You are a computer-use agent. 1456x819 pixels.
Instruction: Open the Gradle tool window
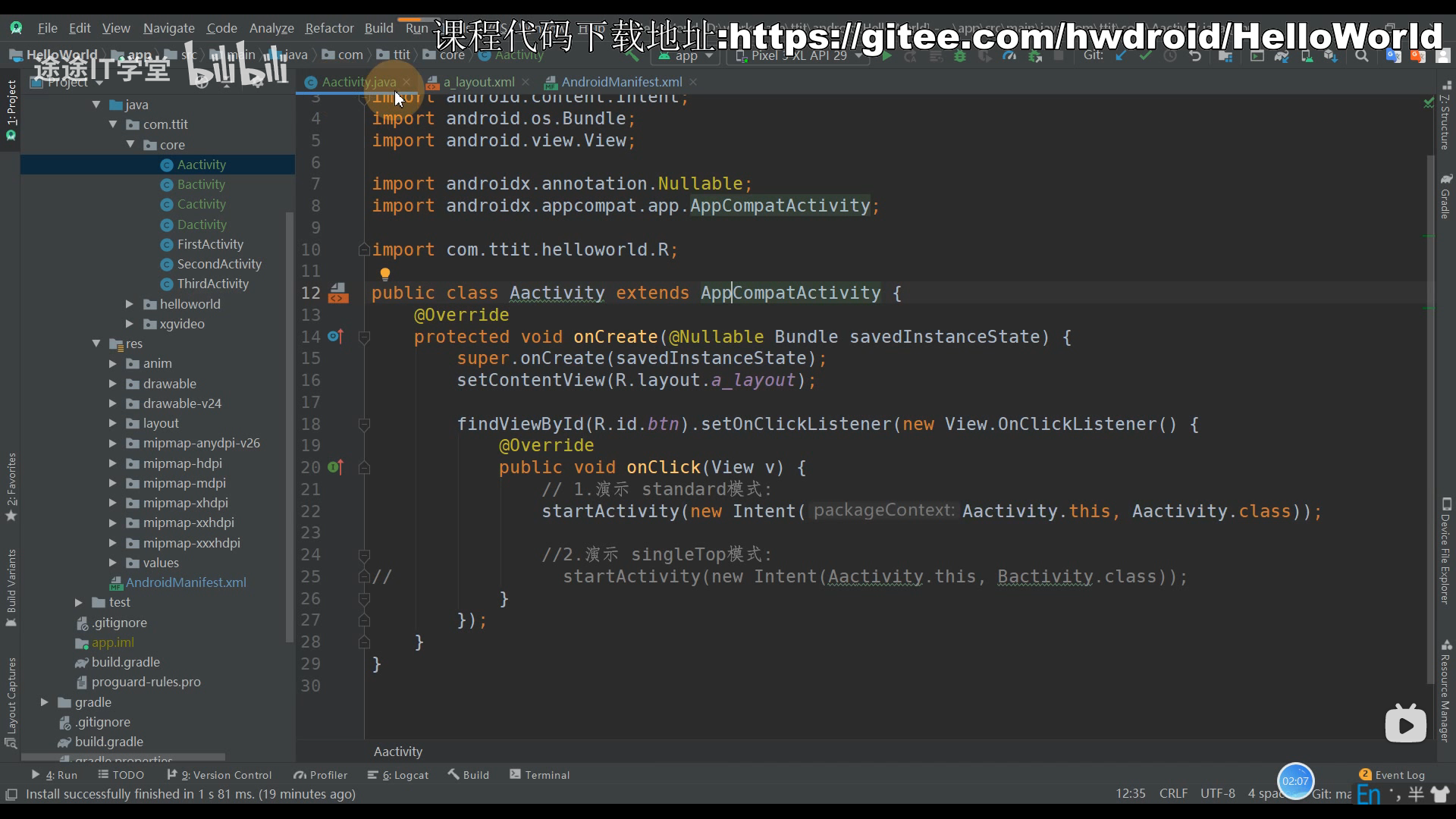1446,197
